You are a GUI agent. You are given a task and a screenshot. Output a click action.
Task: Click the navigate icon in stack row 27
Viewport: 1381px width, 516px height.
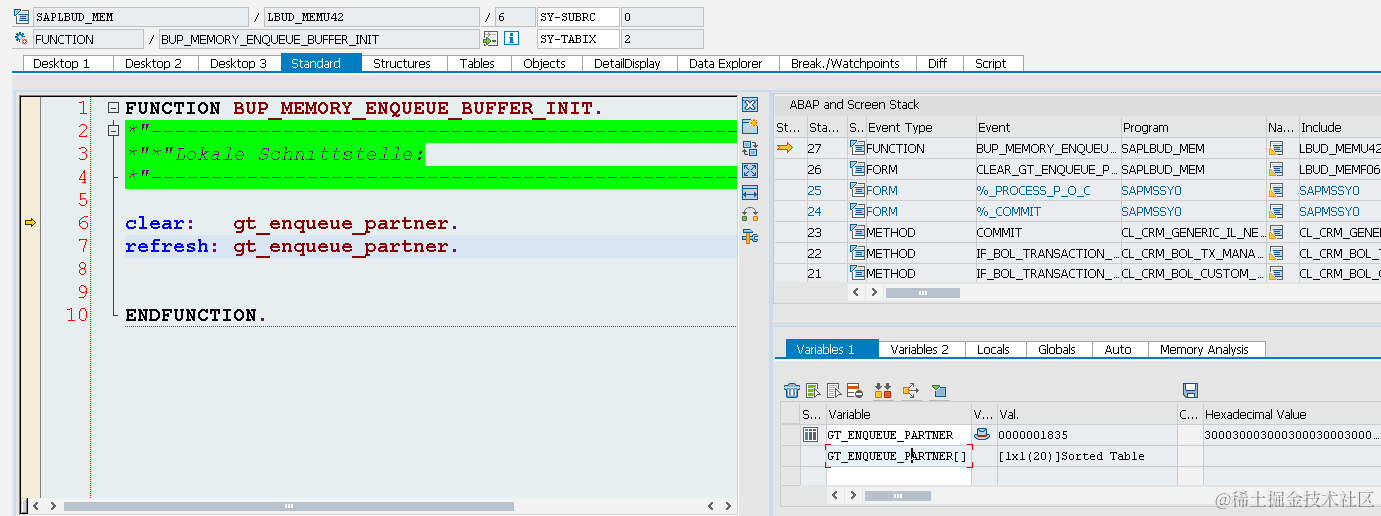(1276, 148)
